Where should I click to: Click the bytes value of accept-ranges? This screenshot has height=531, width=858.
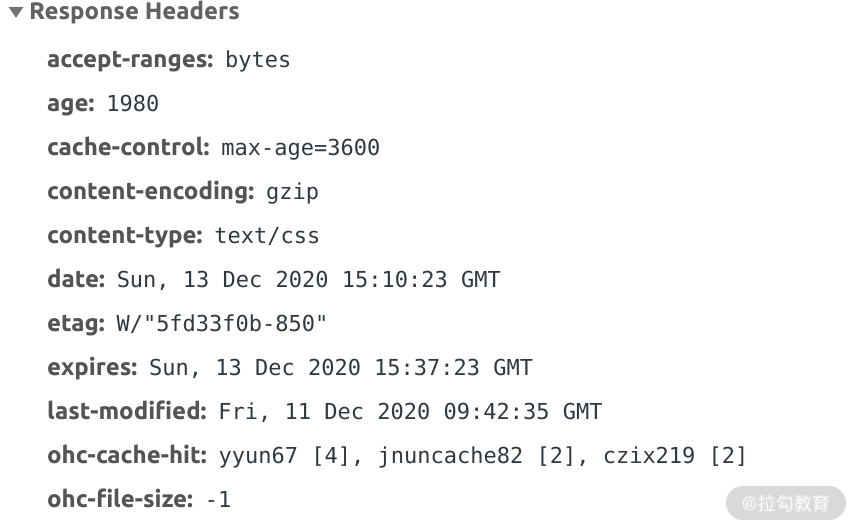click(258, 60)
